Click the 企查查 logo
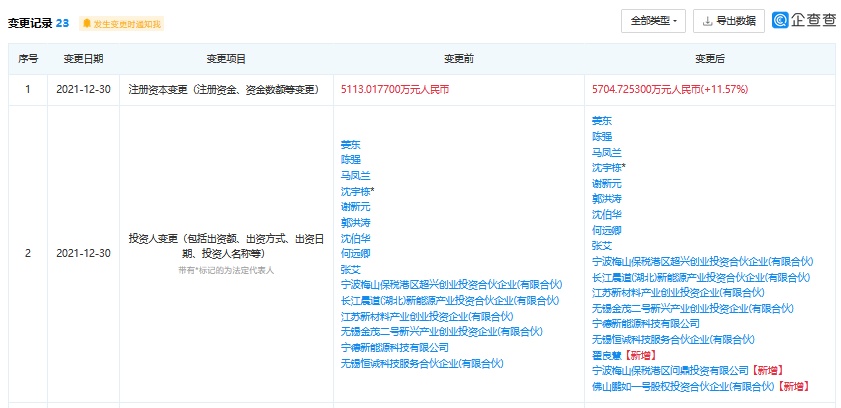This screenshot has width=841, height=408. (803, 20)
